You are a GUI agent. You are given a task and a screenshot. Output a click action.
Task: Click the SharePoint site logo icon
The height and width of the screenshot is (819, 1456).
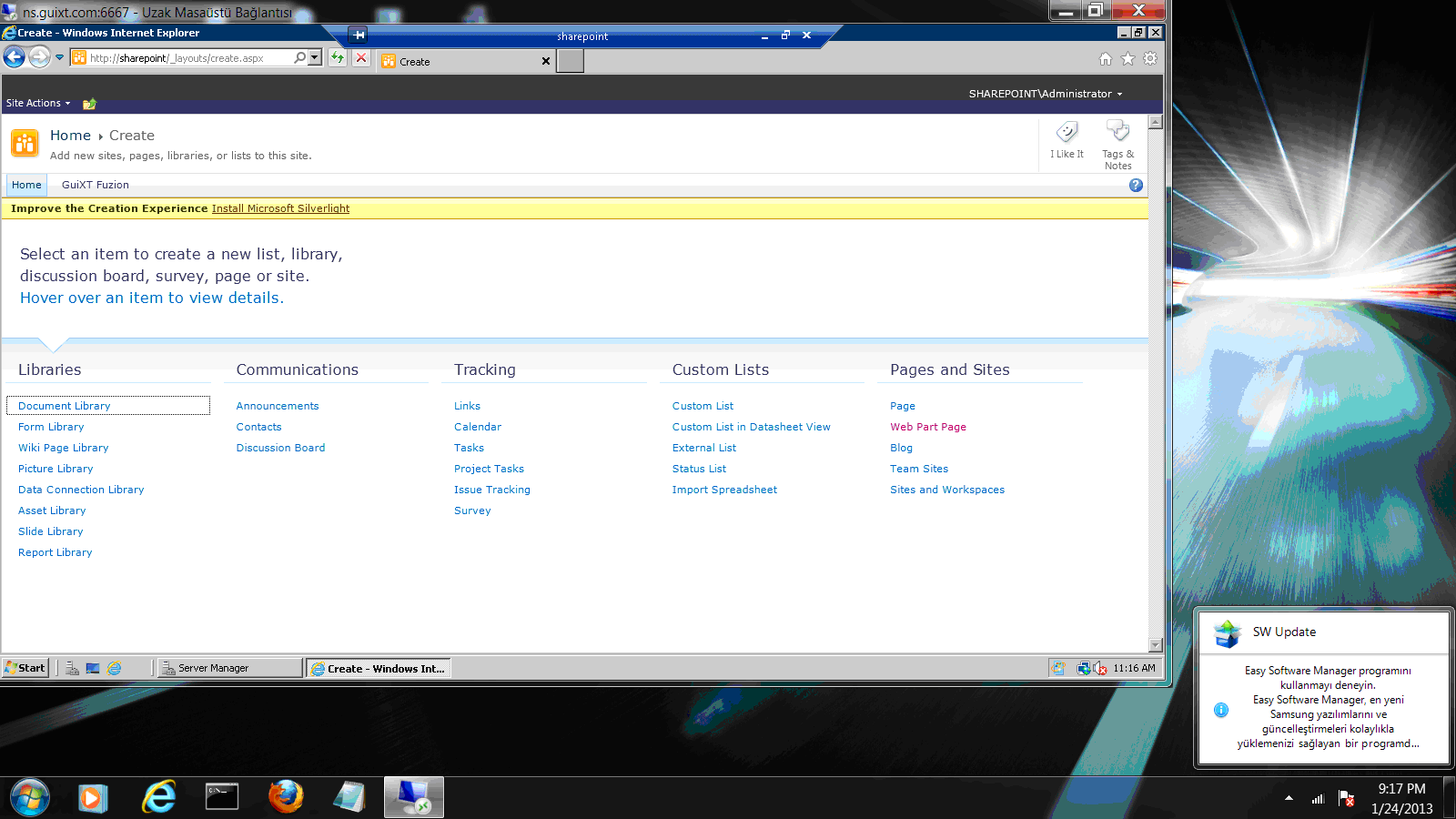coord(25,143)
